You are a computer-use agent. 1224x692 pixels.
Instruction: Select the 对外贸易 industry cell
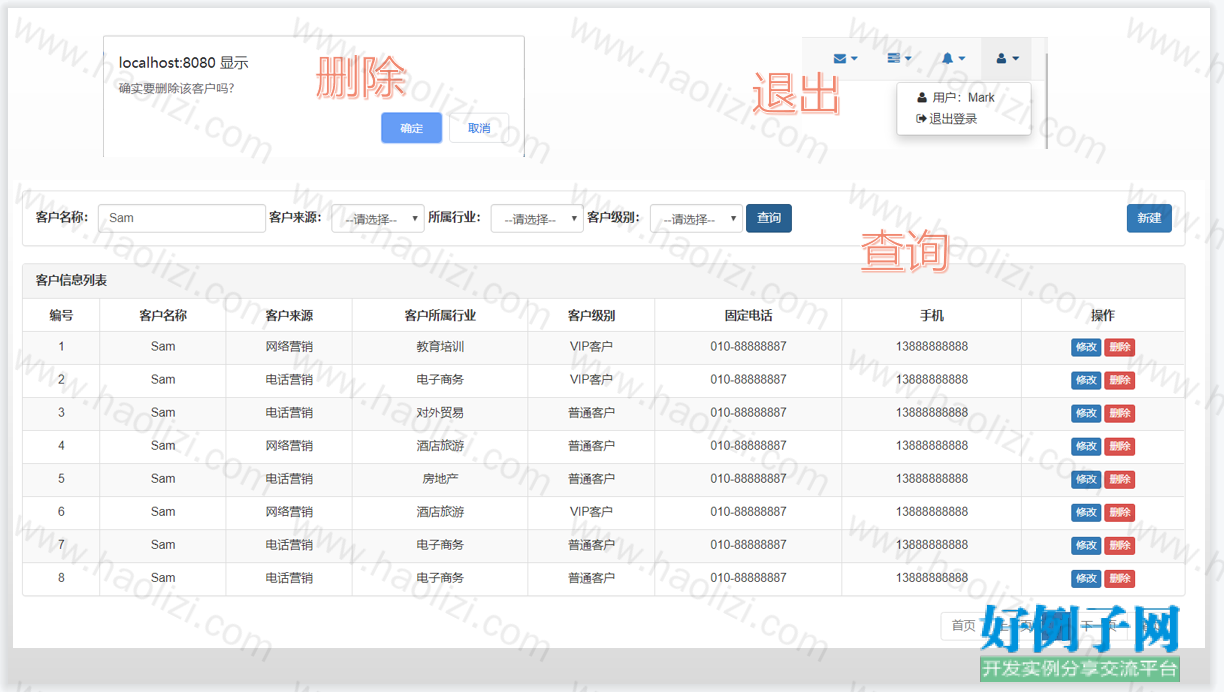click(x=440, y=413)
